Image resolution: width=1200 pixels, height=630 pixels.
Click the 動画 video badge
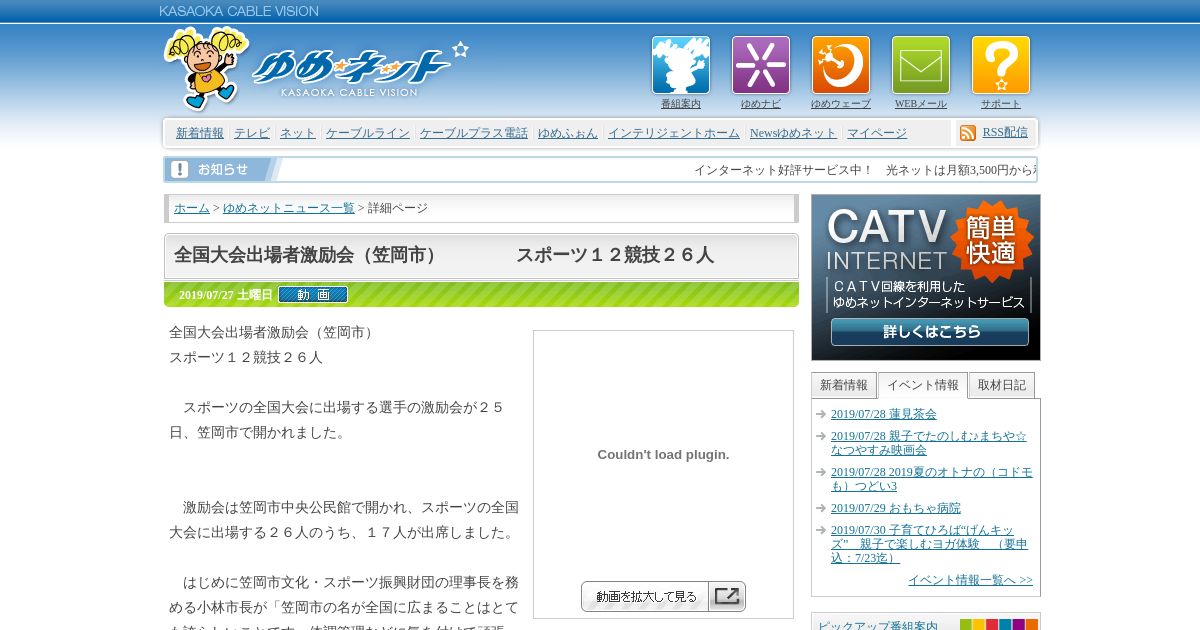coord(313,294)
